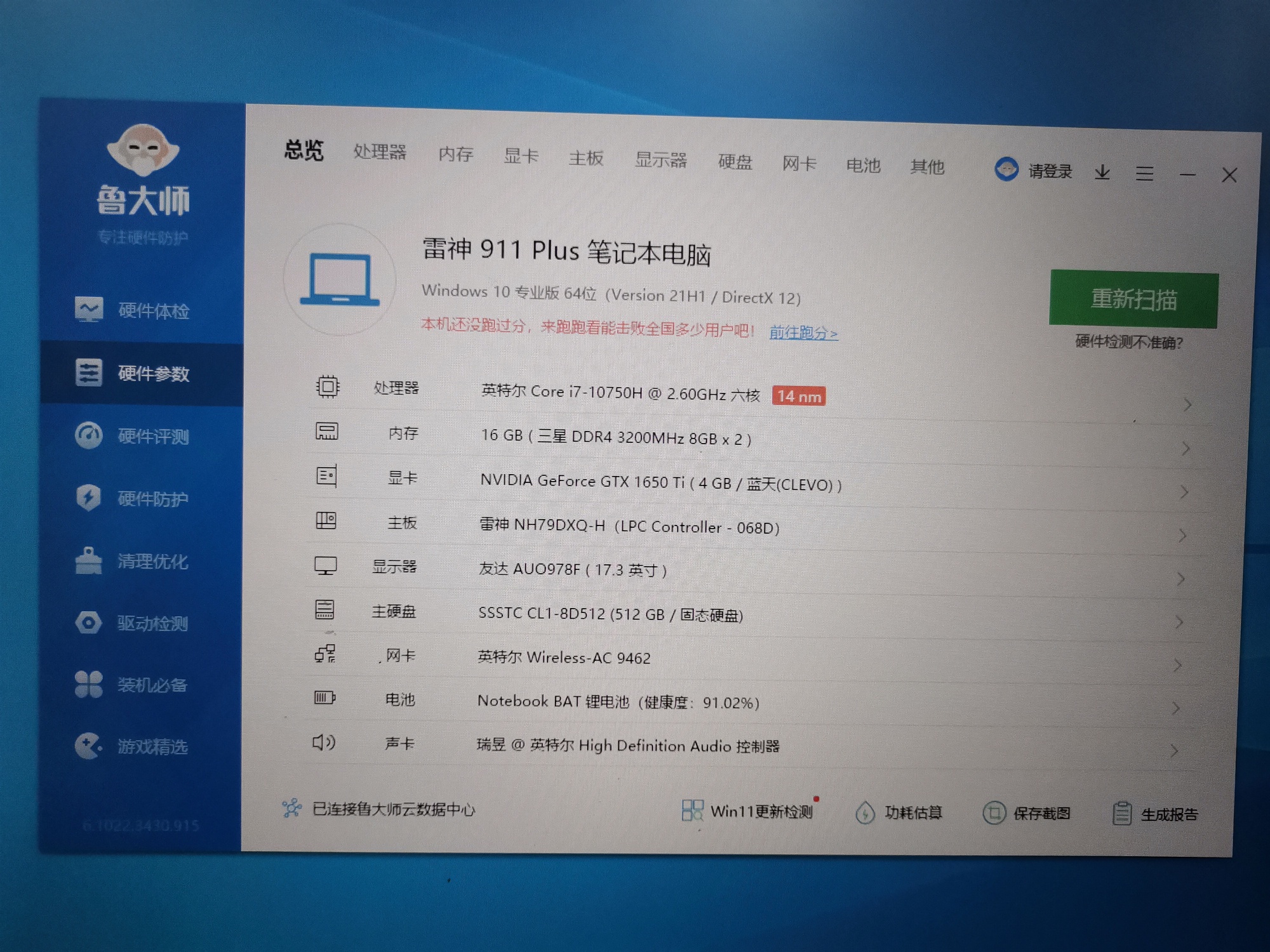Open 硬件体检 in the sidebar

tap(141, 310)
